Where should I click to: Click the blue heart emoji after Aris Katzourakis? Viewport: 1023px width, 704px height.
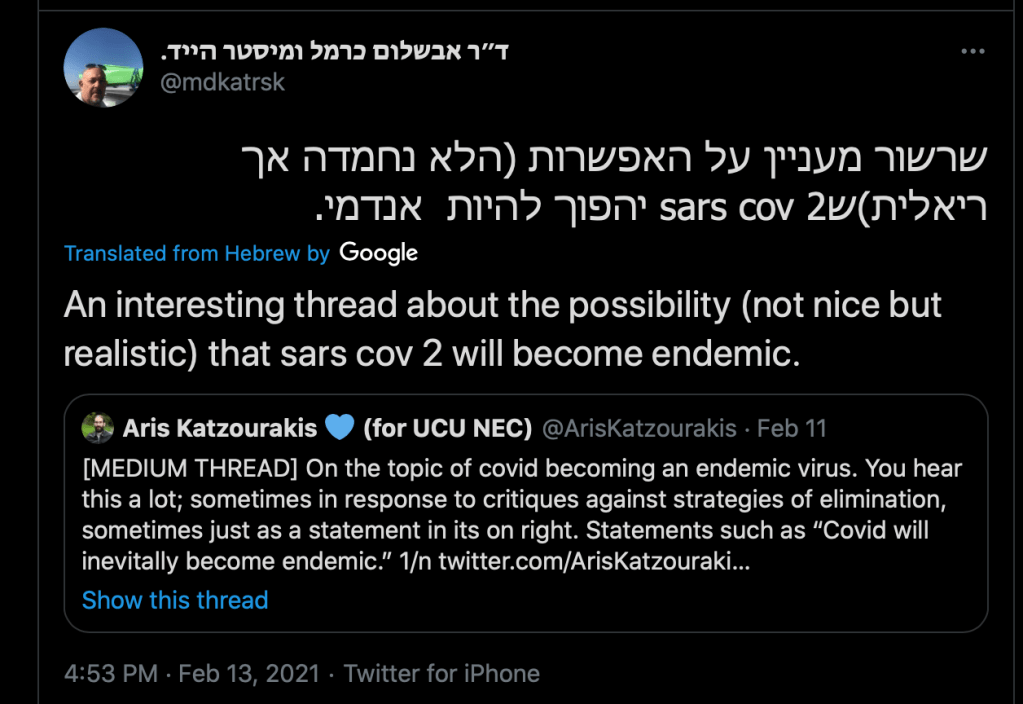(x=340, y=428)
